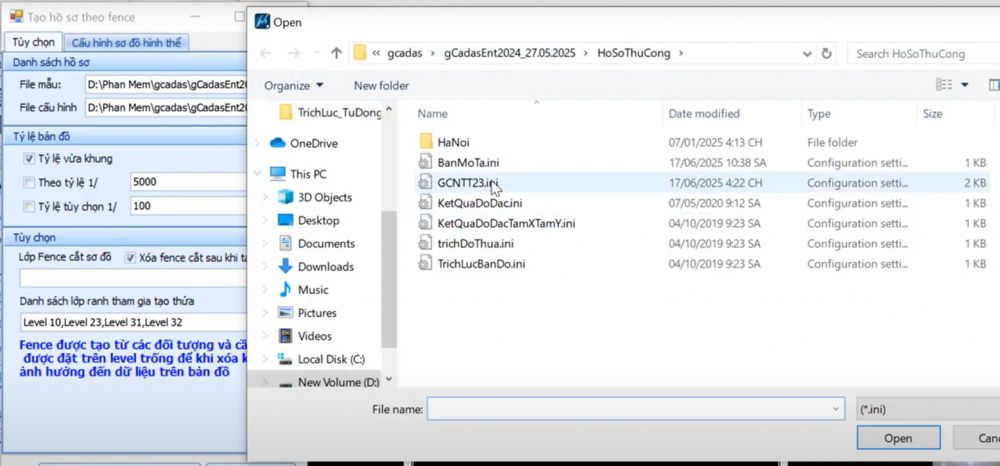Click the change view layout icon
Screen dimensions: 1000x466
coord(943,85)
